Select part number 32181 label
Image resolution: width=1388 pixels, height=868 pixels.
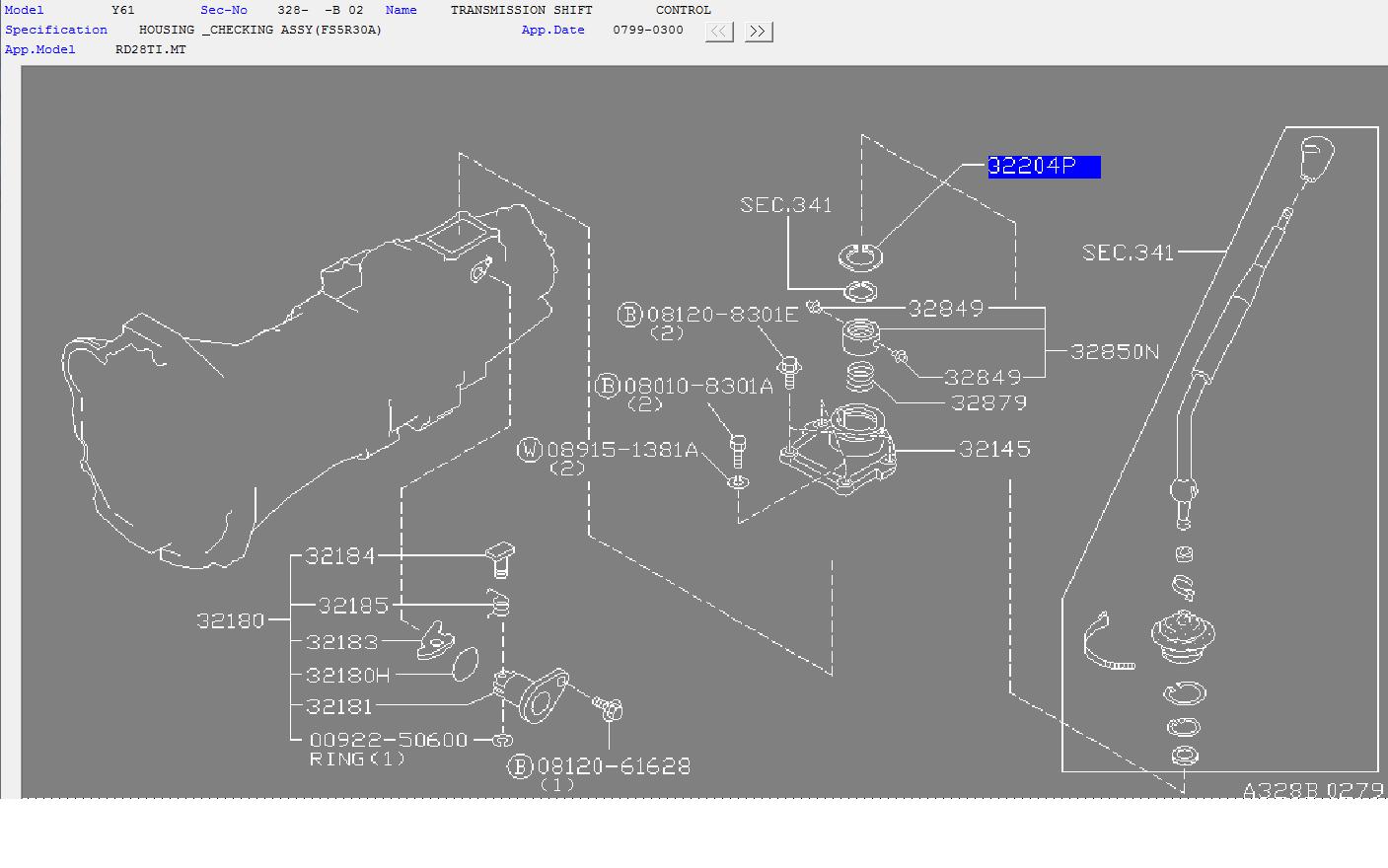[x=339, y=706]
